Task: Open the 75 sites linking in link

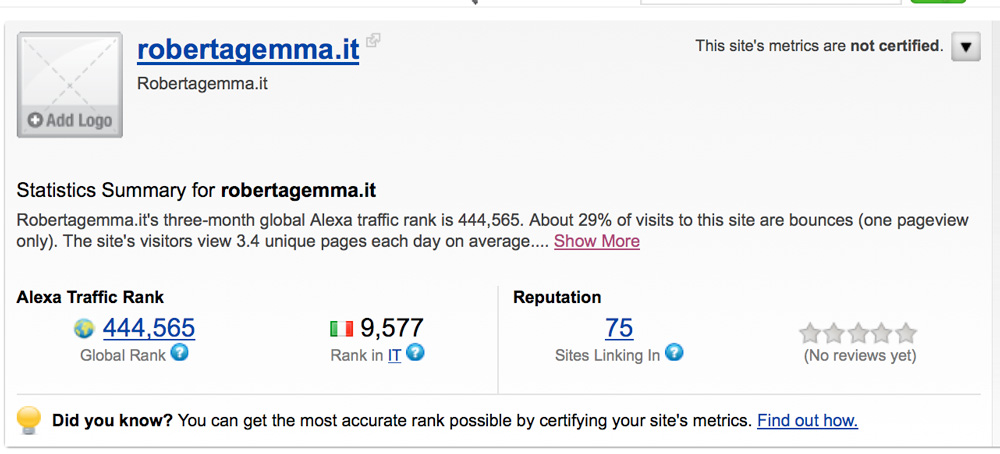Action: pyautogui.click(x=619, y=328)
